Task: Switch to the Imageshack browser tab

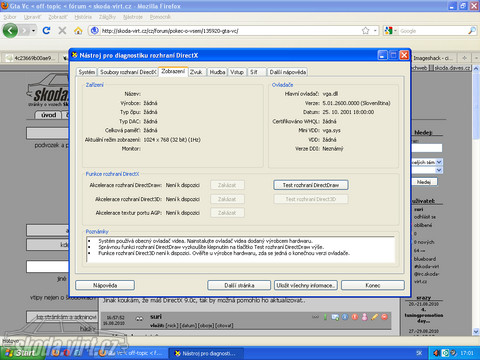Action: (x=433, y=58)
